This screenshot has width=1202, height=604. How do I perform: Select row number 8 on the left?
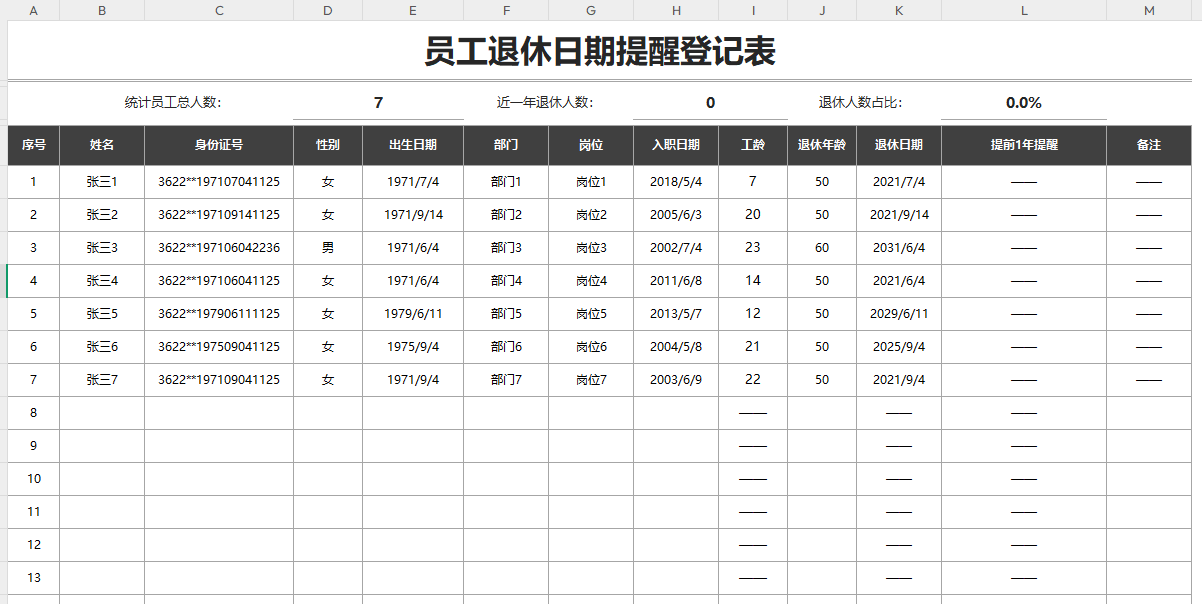pos(33,412)
